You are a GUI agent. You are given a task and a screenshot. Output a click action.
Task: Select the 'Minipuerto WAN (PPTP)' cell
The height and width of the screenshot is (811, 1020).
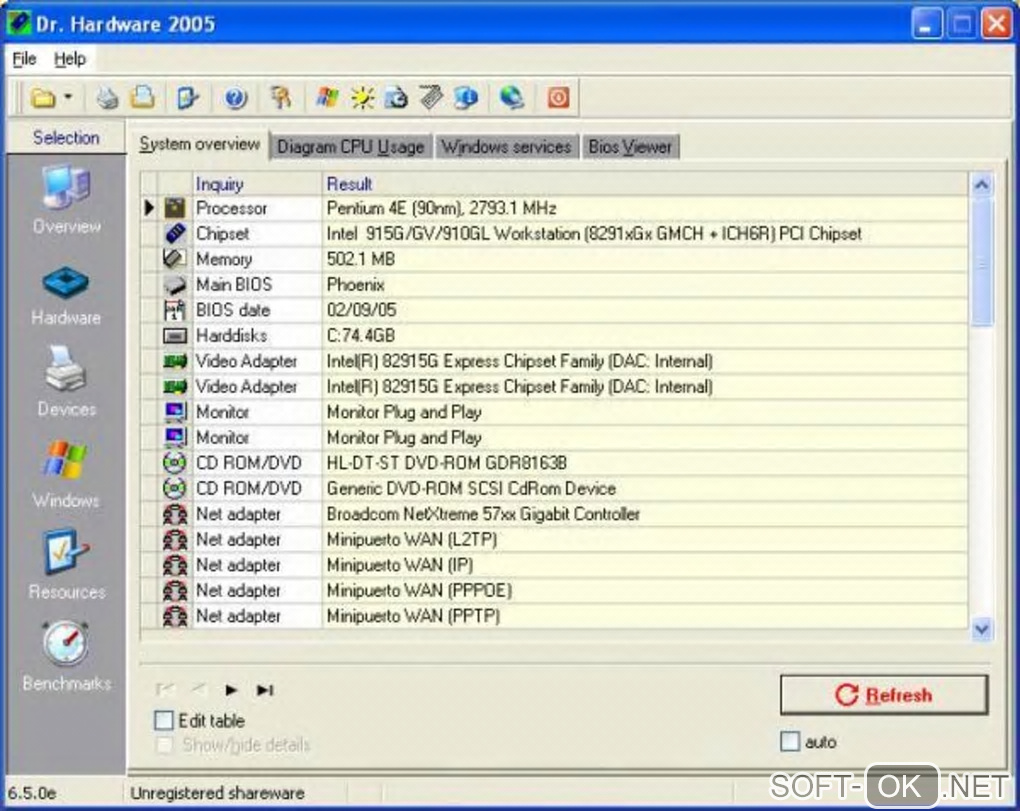[x=645, y=616]
